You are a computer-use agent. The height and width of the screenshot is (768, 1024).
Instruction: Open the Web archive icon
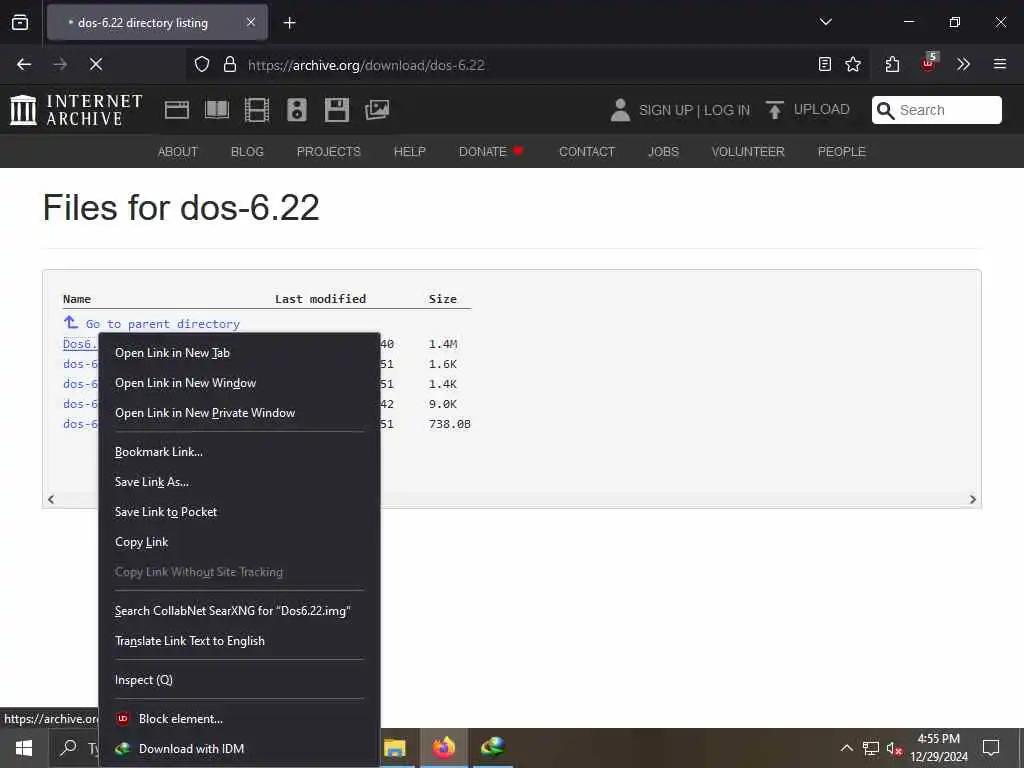click(x=176, y=110)
